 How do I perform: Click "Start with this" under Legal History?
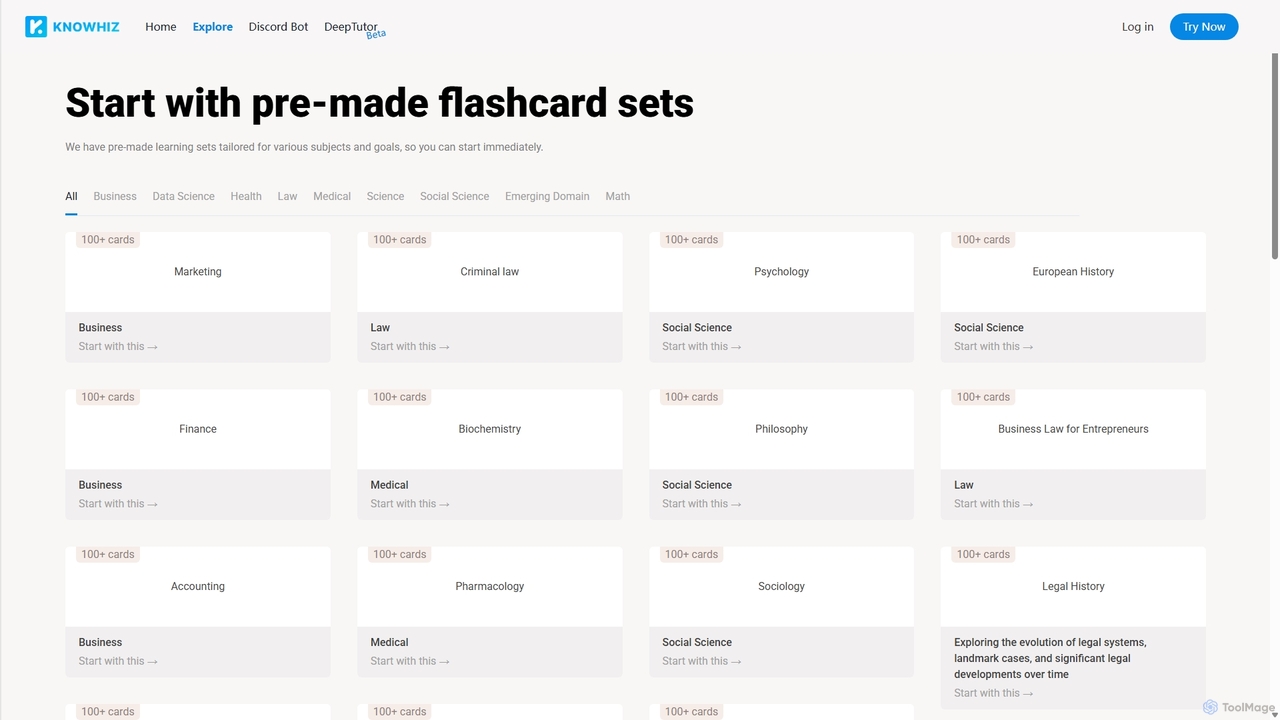click(994, 693)
